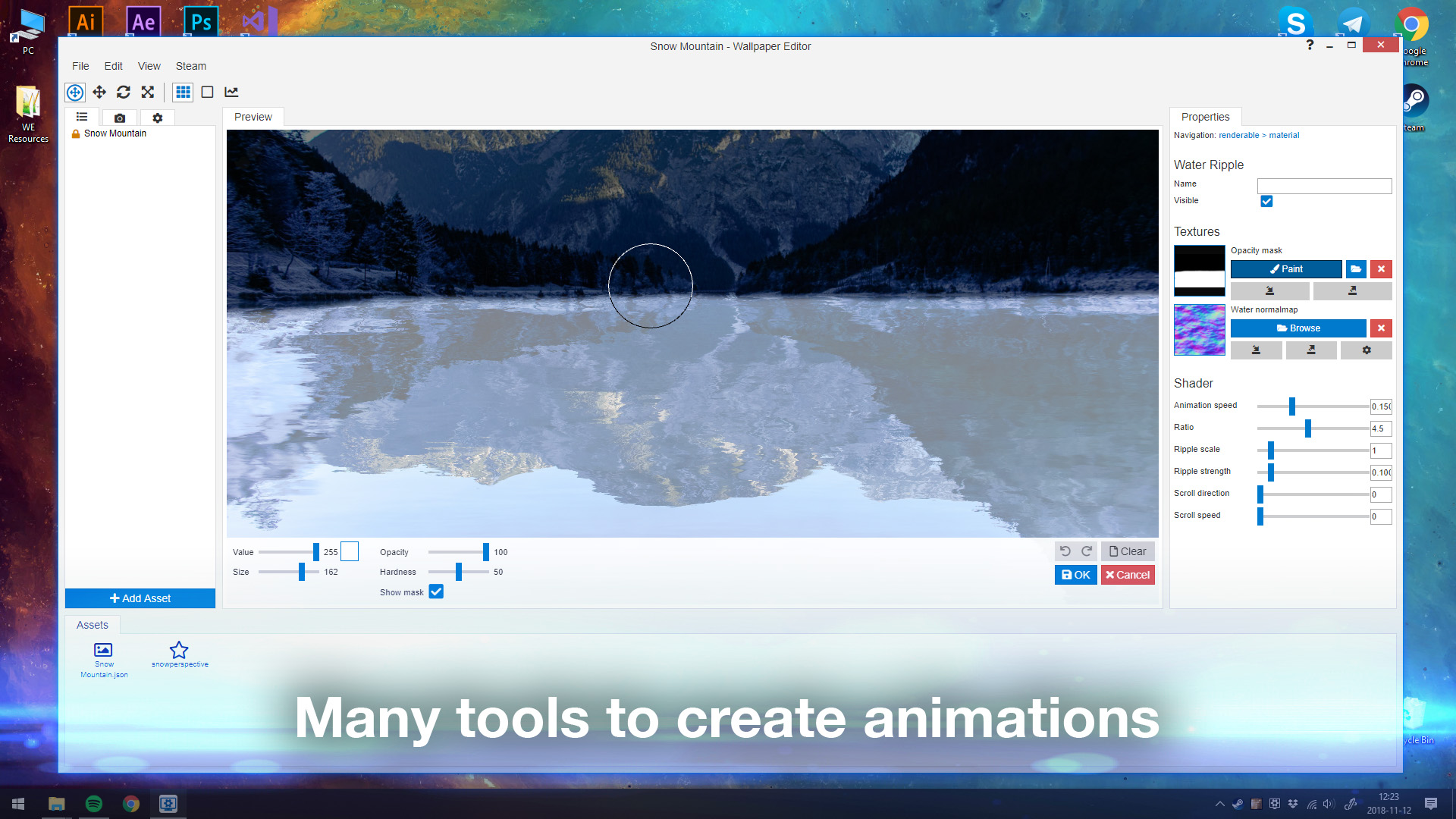Select the move/transform tool icon
The height and width of the screenshot is (819, 1456).
[99, 92]
